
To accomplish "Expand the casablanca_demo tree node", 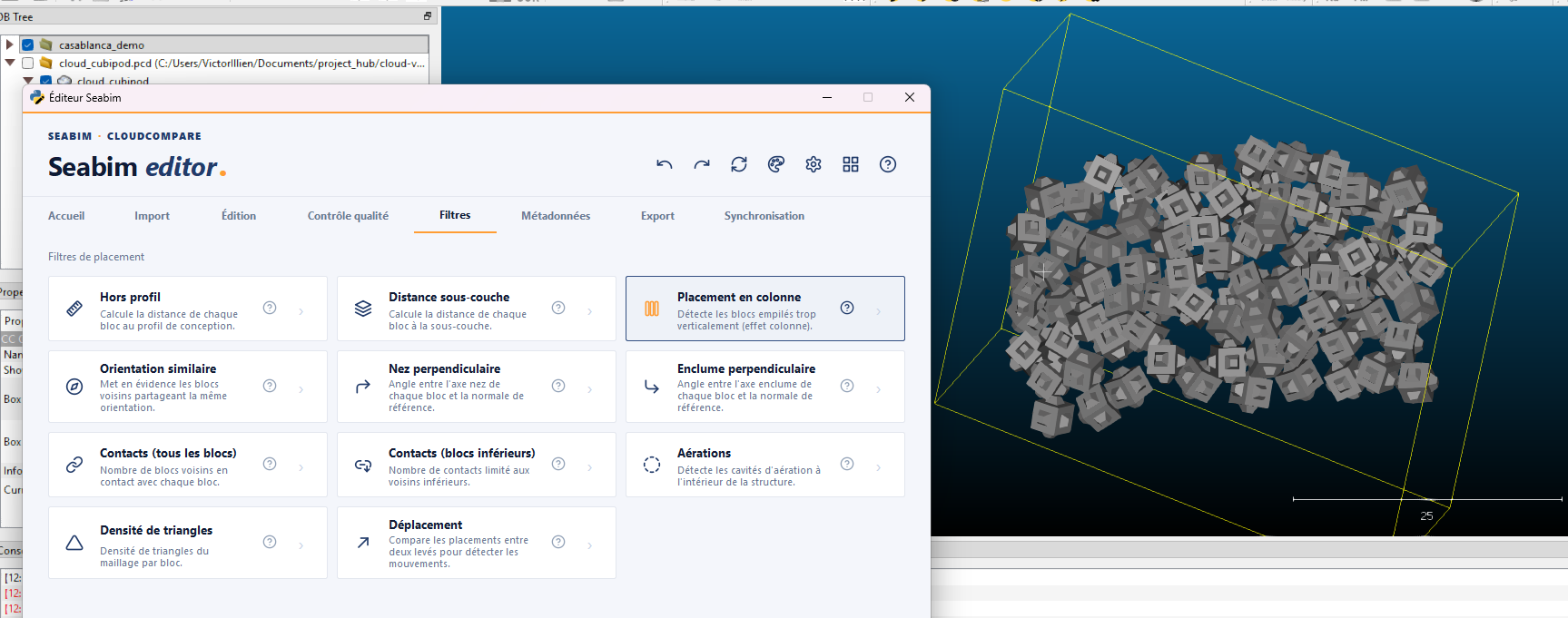I will (9, 44).
